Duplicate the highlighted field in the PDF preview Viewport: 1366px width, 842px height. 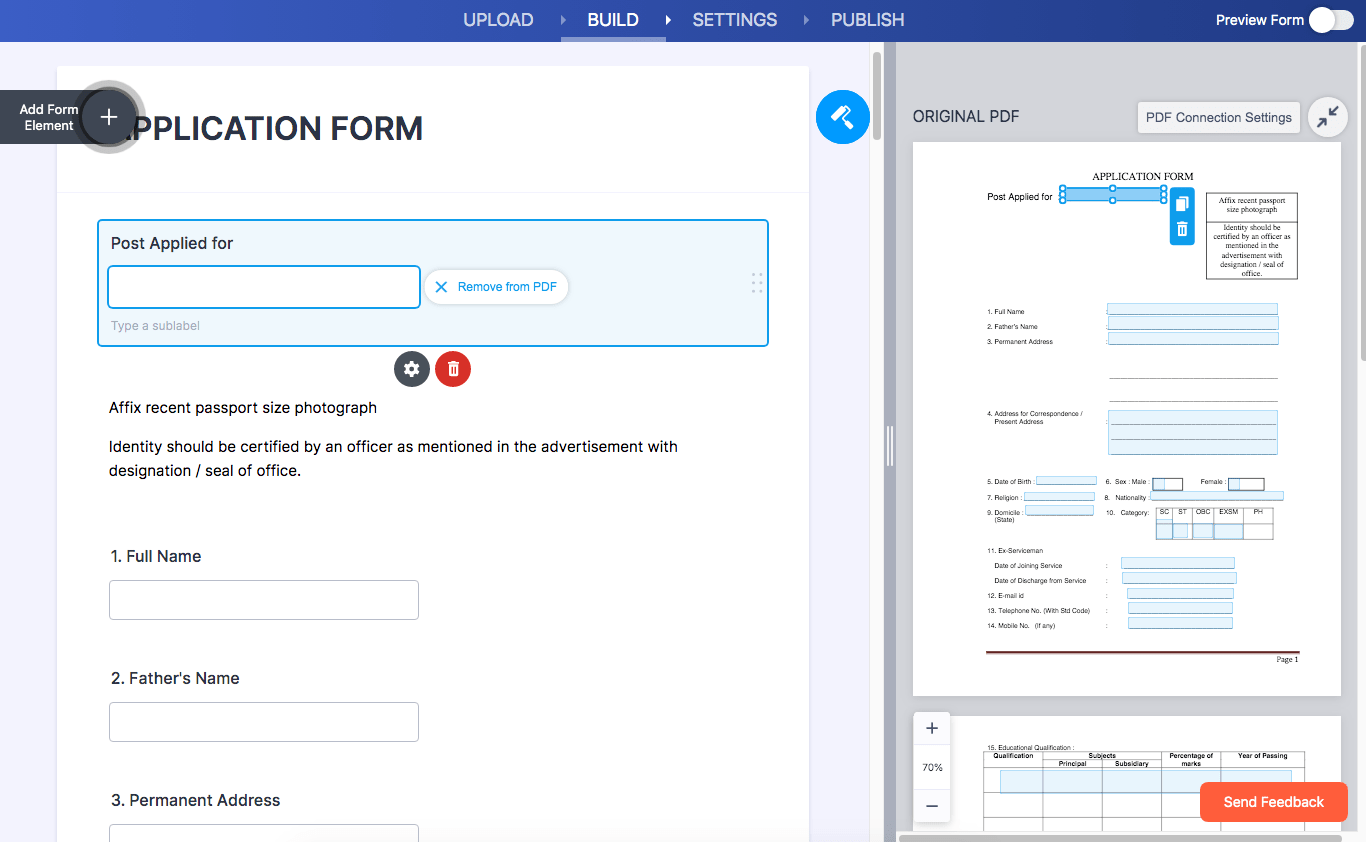1182,203
